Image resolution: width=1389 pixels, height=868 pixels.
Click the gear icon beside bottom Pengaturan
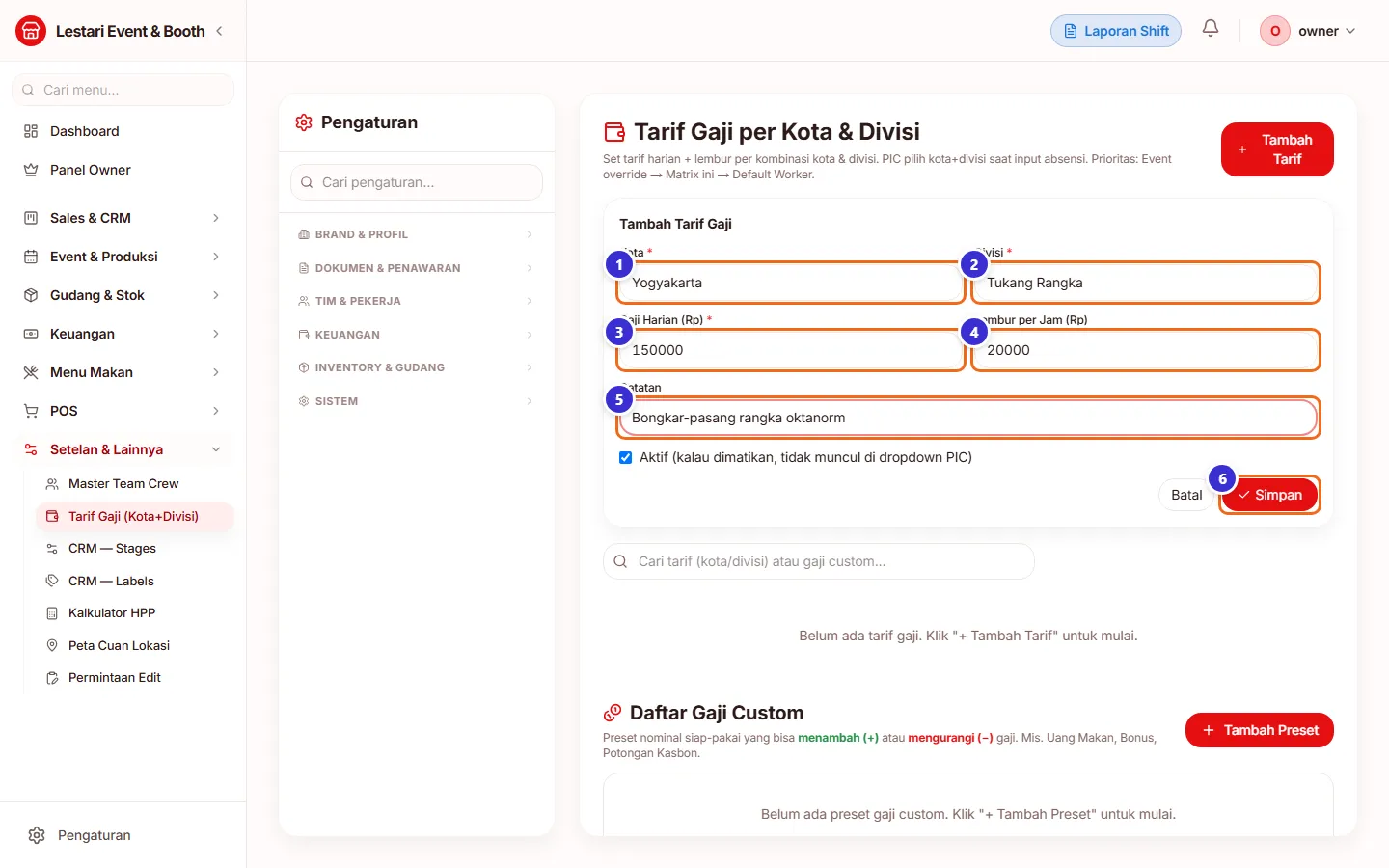click(37, 835)
